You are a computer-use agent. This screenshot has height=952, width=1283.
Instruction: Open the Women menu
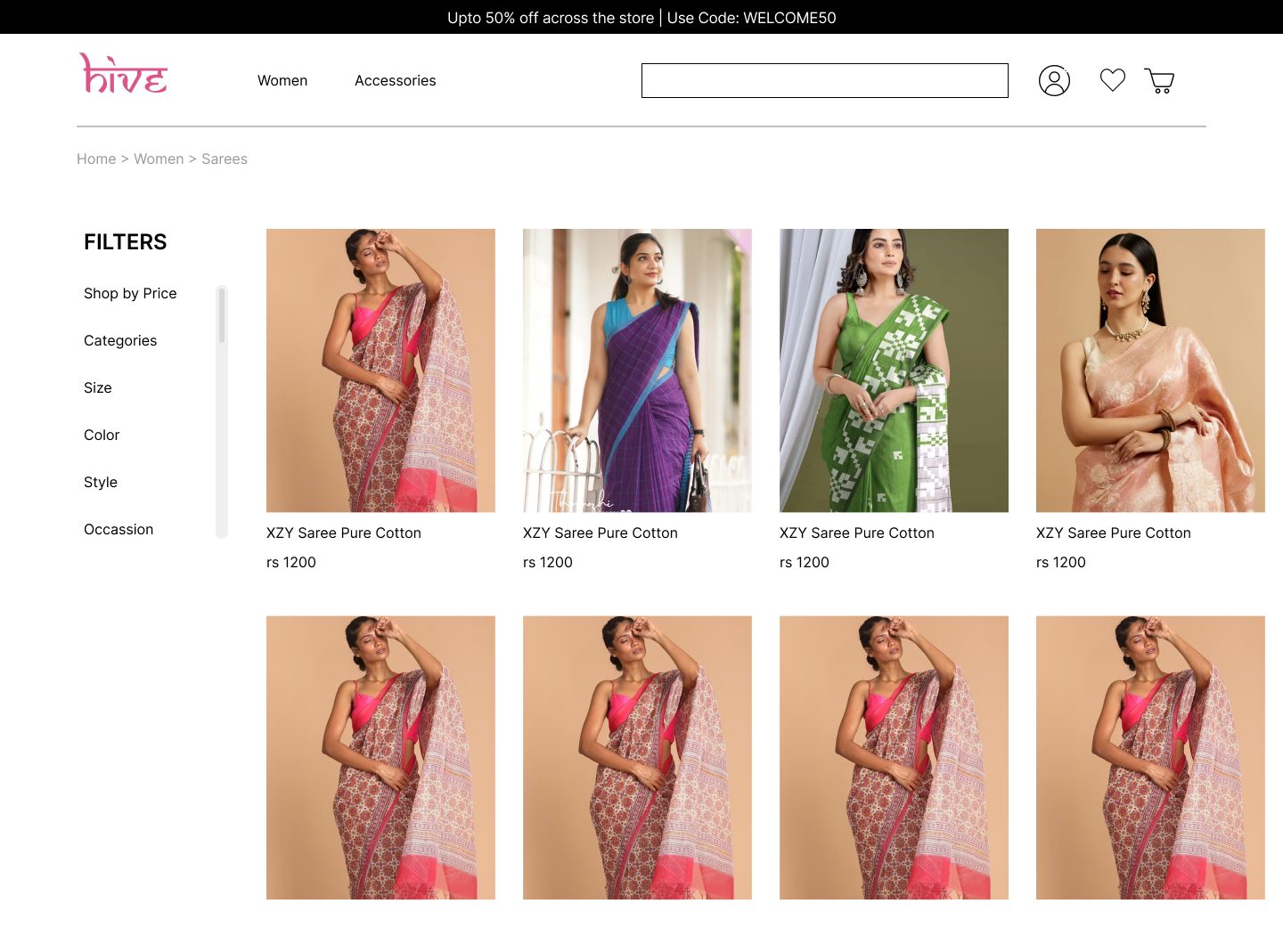tap(282, 80)
